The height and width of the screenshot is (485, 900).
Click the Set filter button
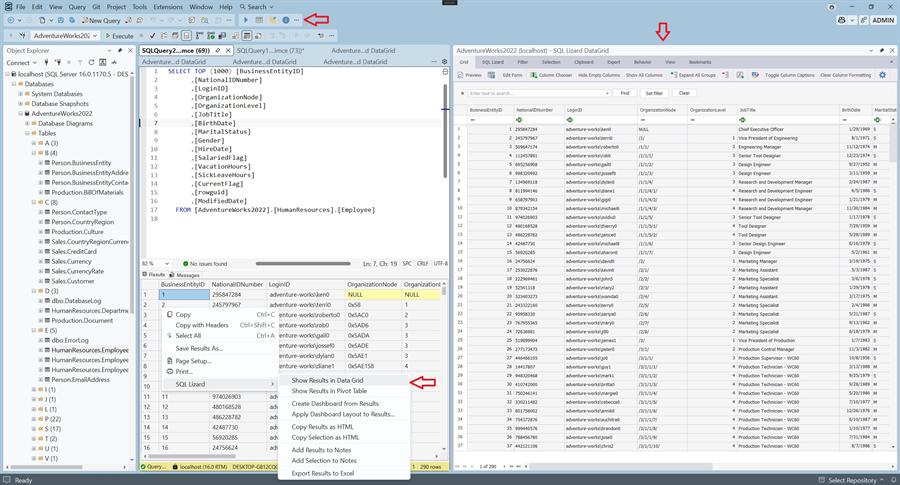click(x=654, y=93)
